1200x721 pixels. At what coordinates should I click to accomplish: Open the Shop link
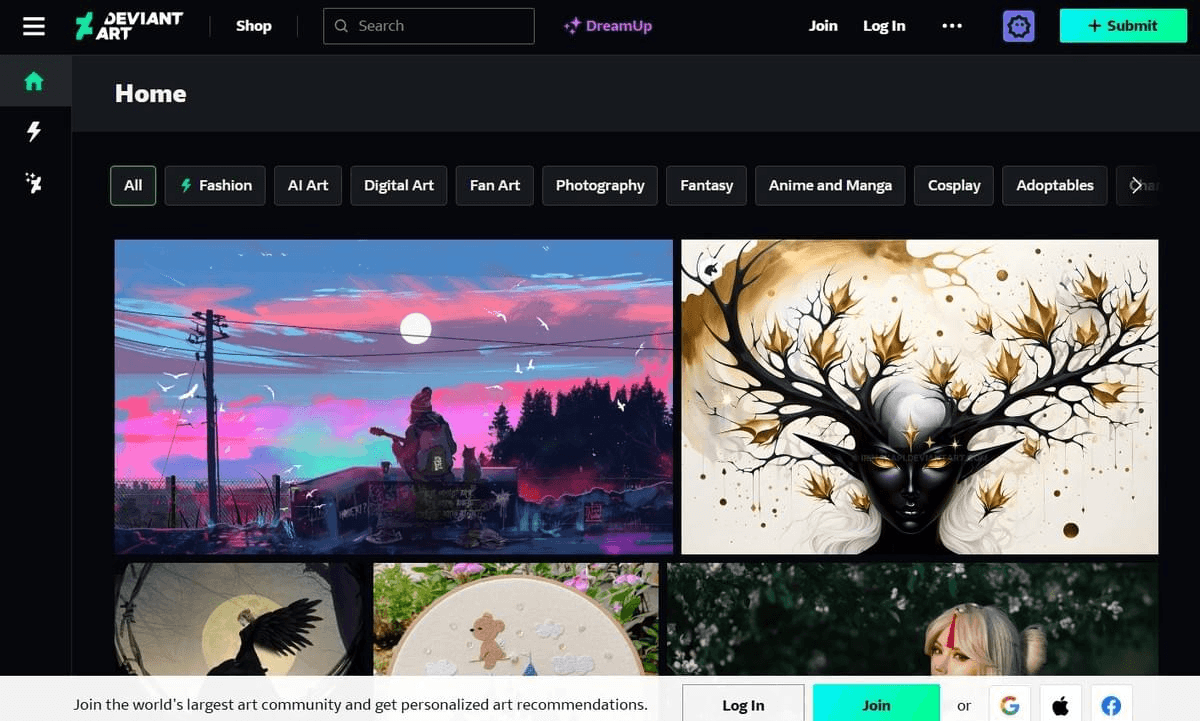click(253, 26)
